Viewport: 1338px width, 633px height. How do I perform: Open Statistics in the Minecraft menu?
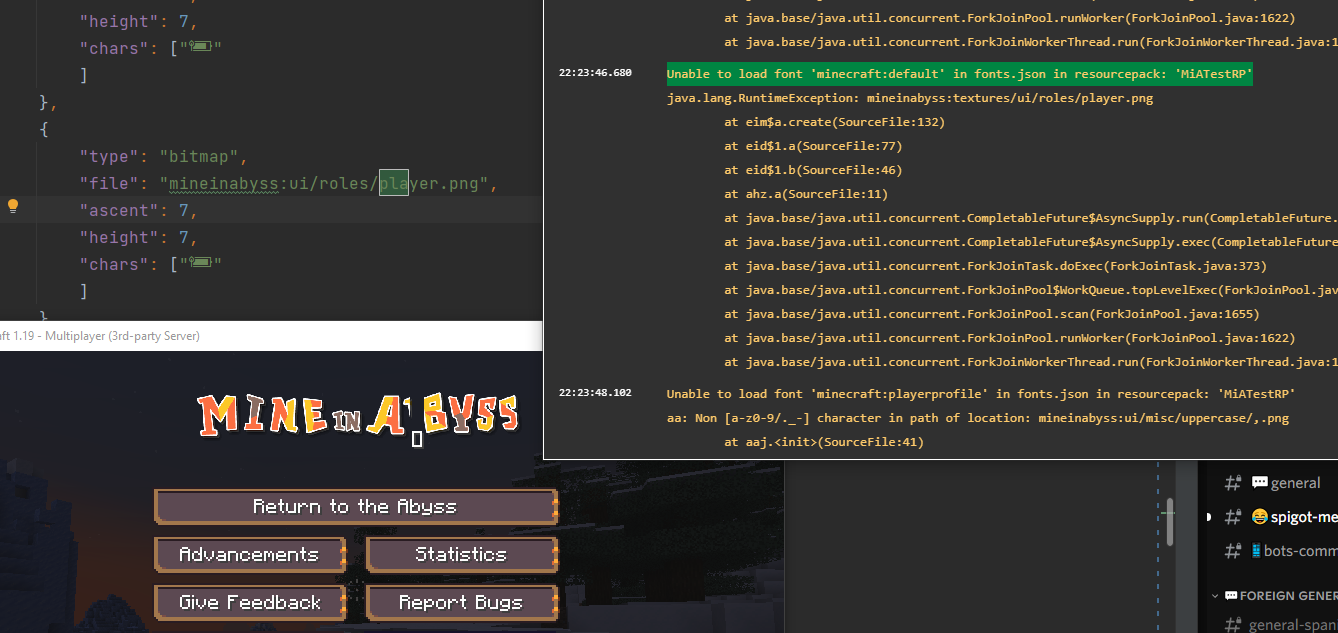tap(461, 555)
